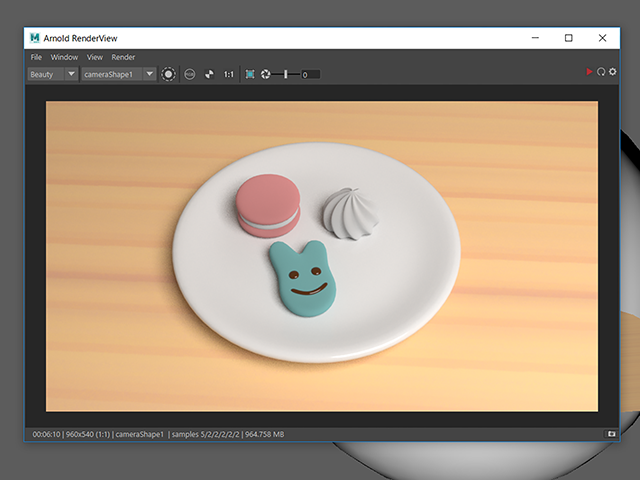Click the render time 00:06:10 text
This screenshot has height=480, width=640.
pos(46,434)
